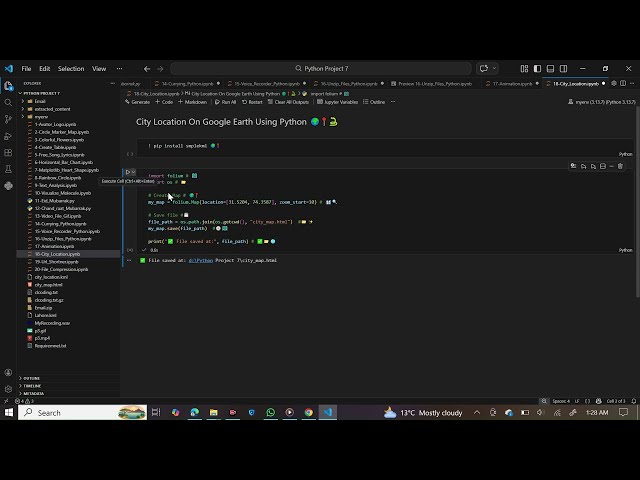This screenshot has height=480, width=640.
Task: Open Jupyter Variables
Action: tap(338, 102)
